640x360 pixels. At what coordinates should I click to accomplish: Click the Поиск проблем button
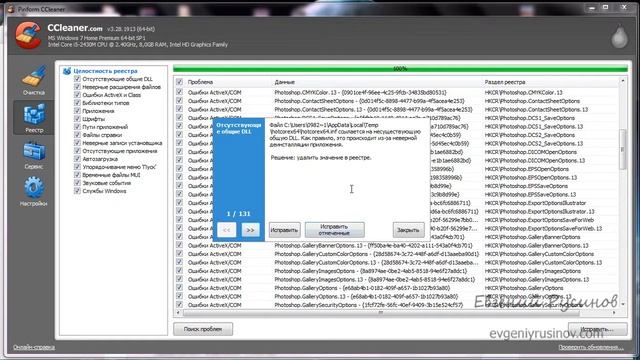coord(203,329)
